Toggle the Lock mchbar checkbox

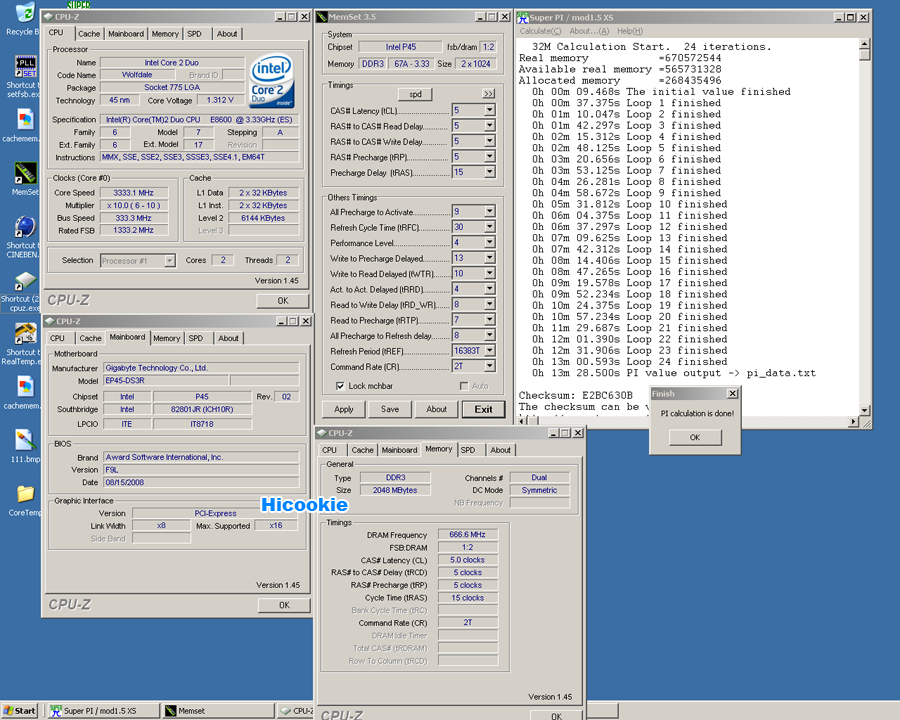click(x=340, y=386)
